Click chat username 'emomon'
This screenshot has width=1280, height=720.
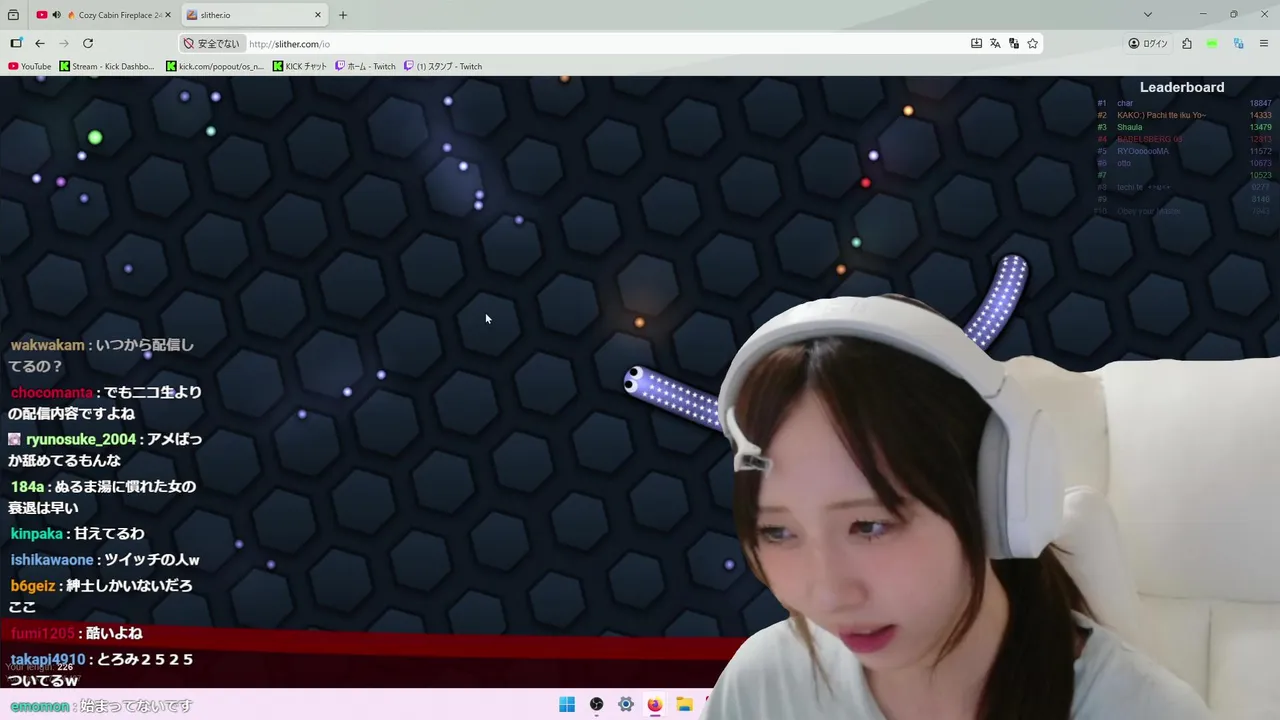40,706
